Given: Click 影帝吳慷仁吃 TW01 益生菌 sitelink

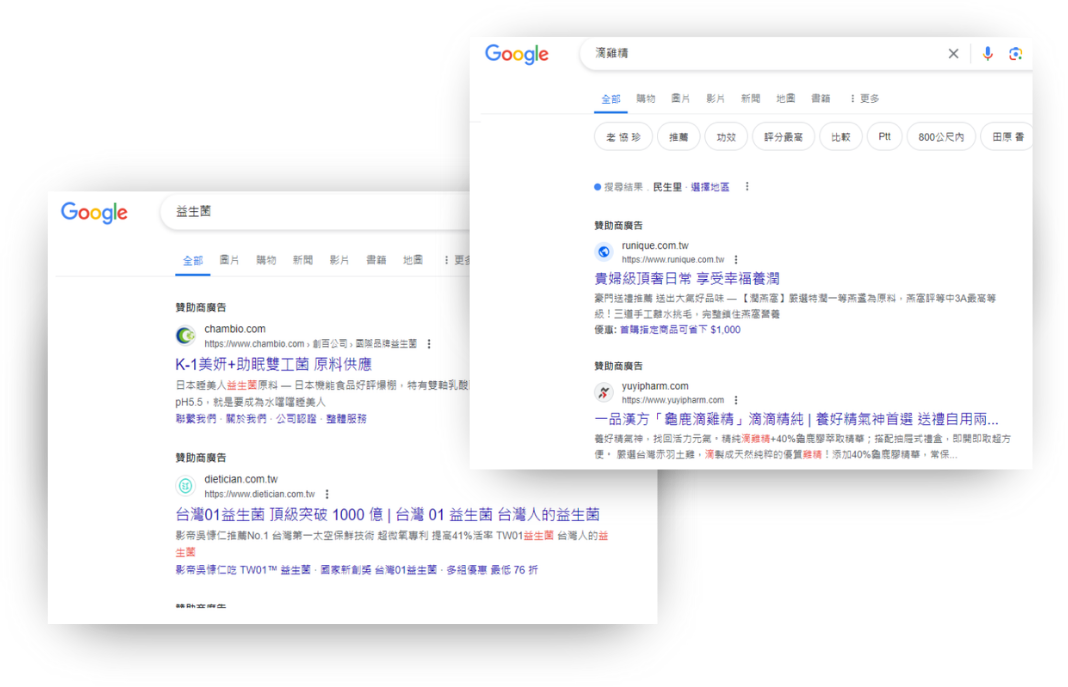Looking at the screenshot, I should click(x=243, y=570).
